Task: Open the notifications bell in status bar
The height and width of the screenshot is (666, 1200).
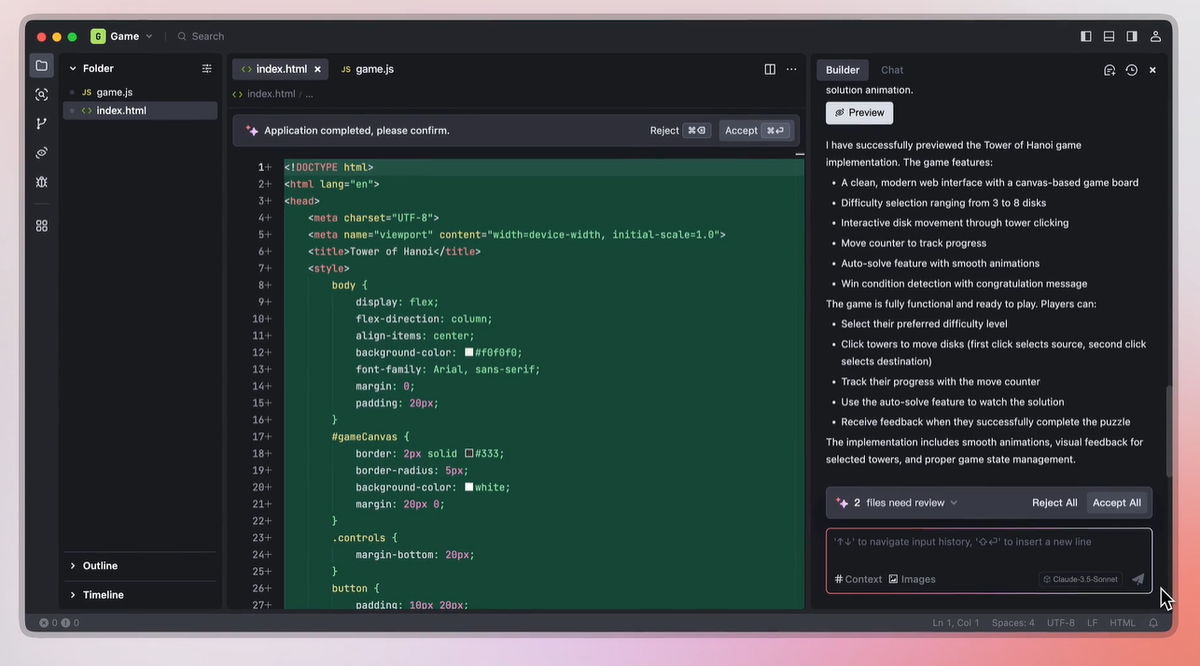Action: coord(1153,623)
